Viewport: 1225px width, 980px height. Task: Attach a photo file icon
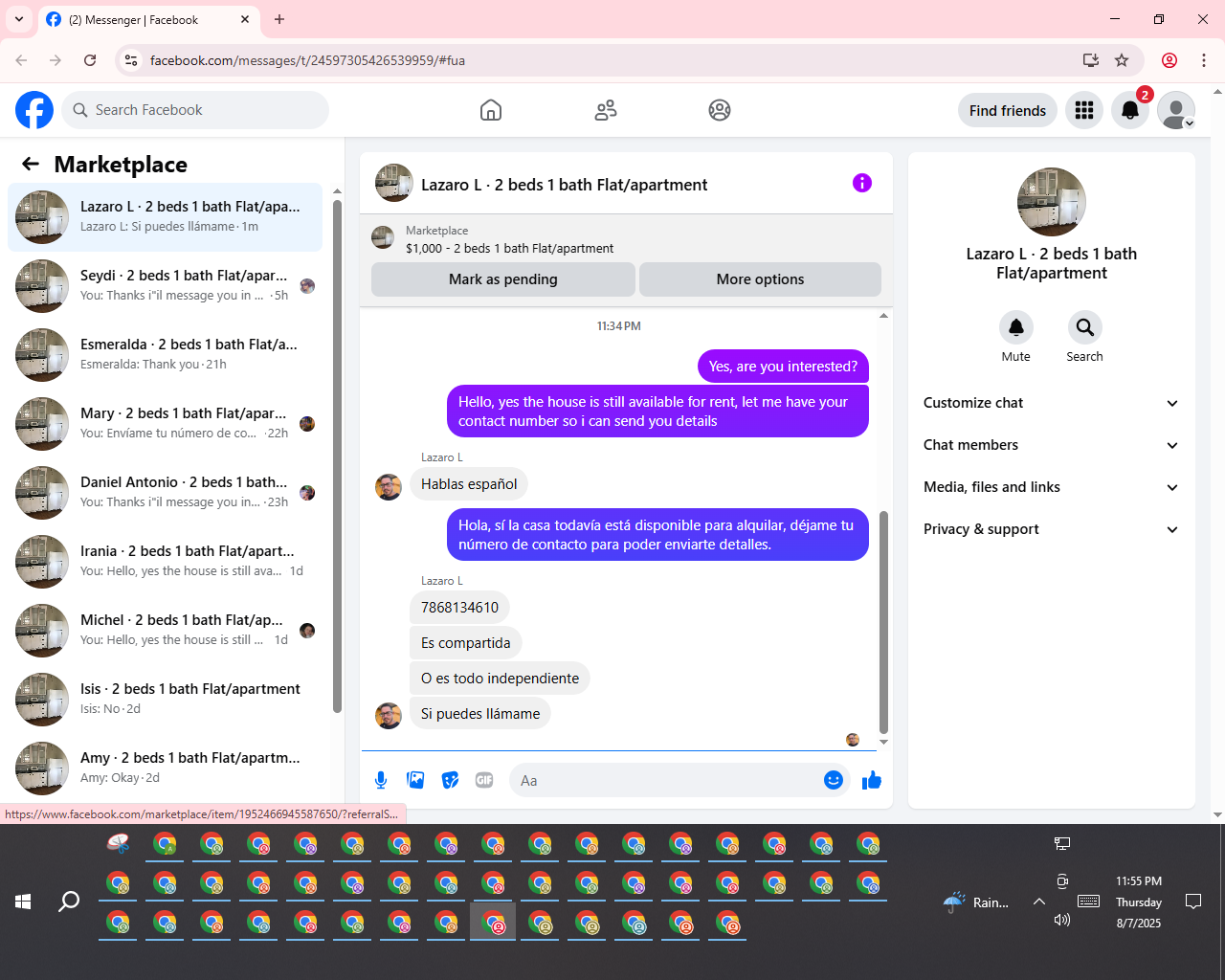415,780
